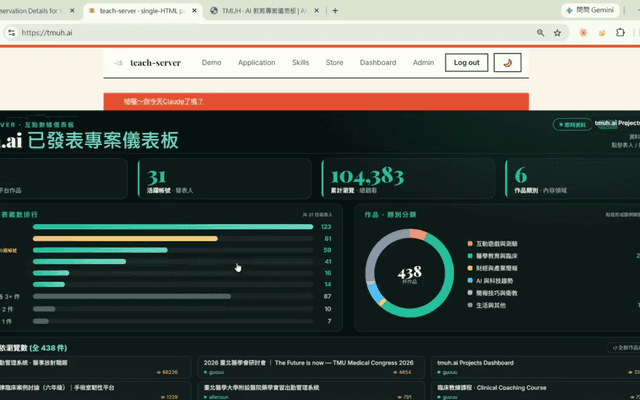Open the extensions puzzle icon
Image resolution: width=640 pixels, height=400 pixels.
[620, 32]
